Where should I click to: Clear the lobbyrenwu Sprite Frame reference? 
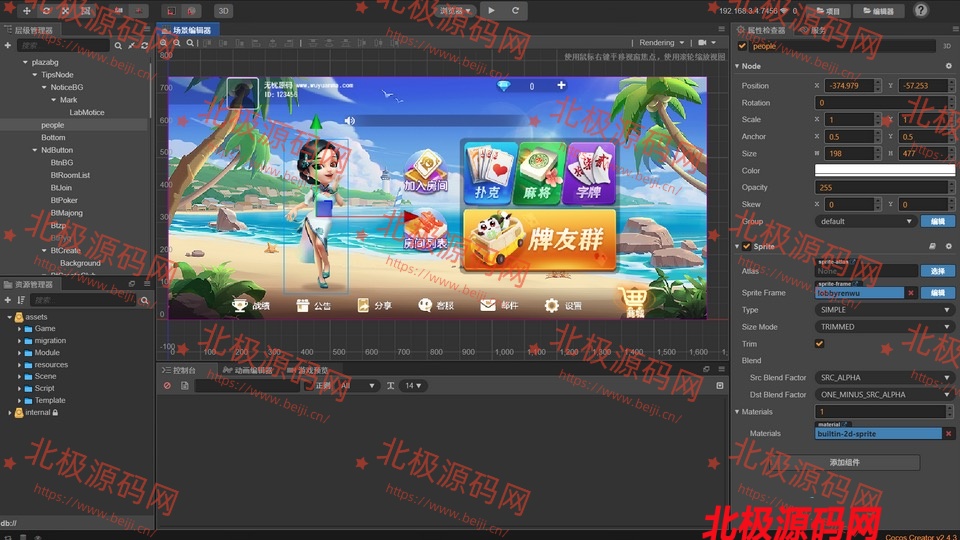[911, 293]
